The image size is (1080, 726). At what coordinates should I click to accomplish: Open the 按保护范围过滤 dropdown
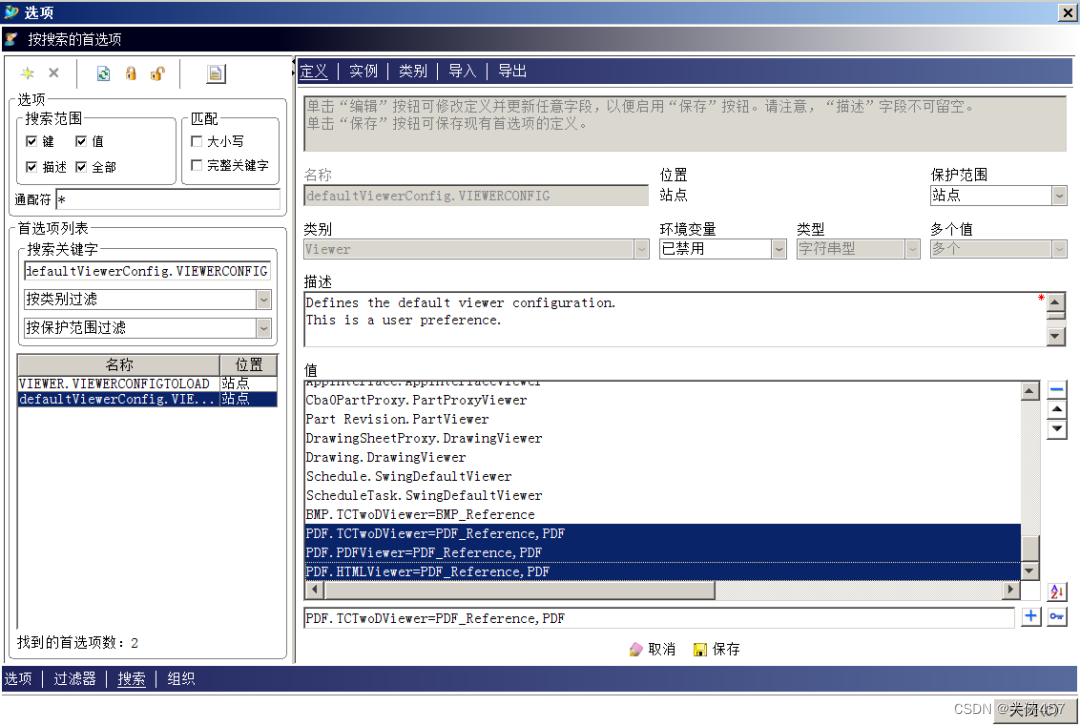tap(262, 327)
